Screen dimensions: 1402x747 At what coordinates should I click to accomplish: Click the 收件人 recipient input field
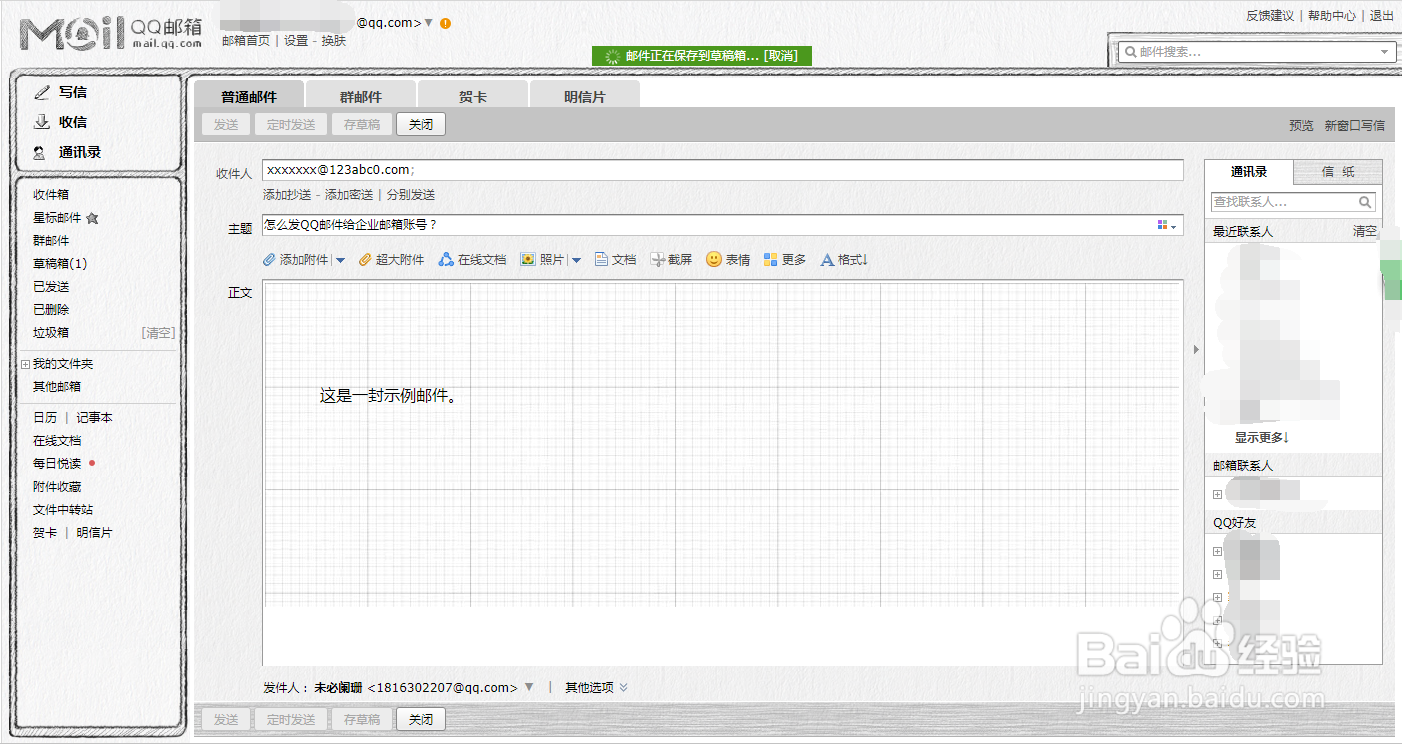click(x=723, y=170)
